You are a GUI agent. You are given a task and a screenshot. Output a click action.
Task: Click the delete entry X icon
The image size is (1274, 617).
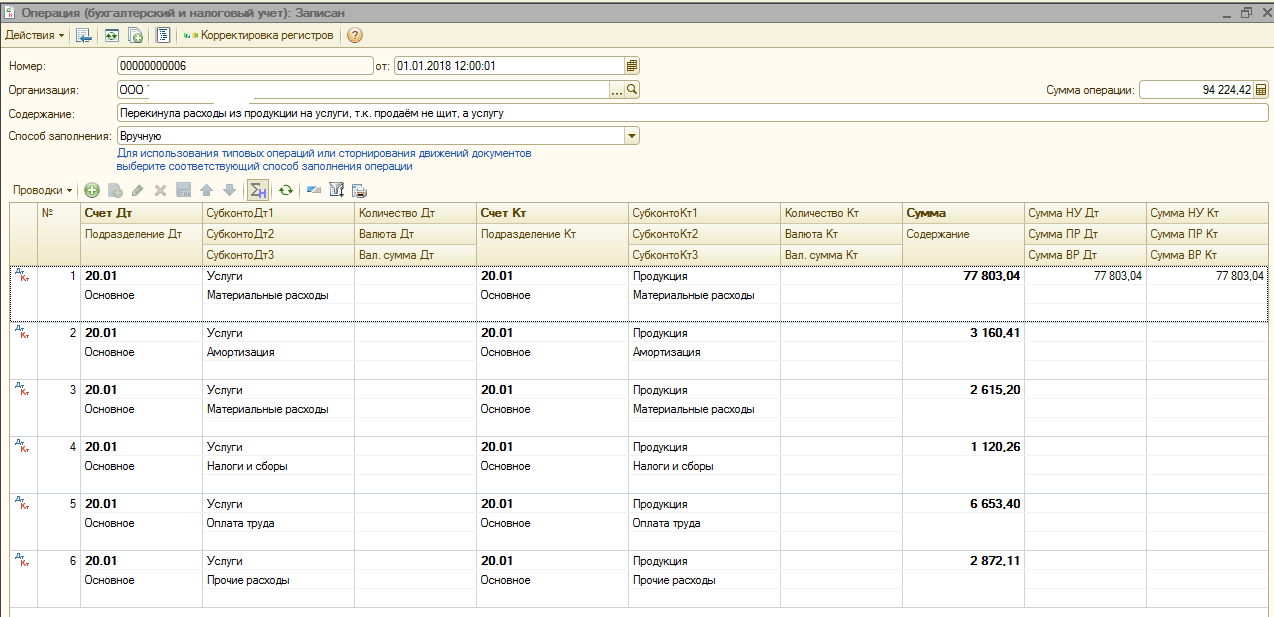160,190
